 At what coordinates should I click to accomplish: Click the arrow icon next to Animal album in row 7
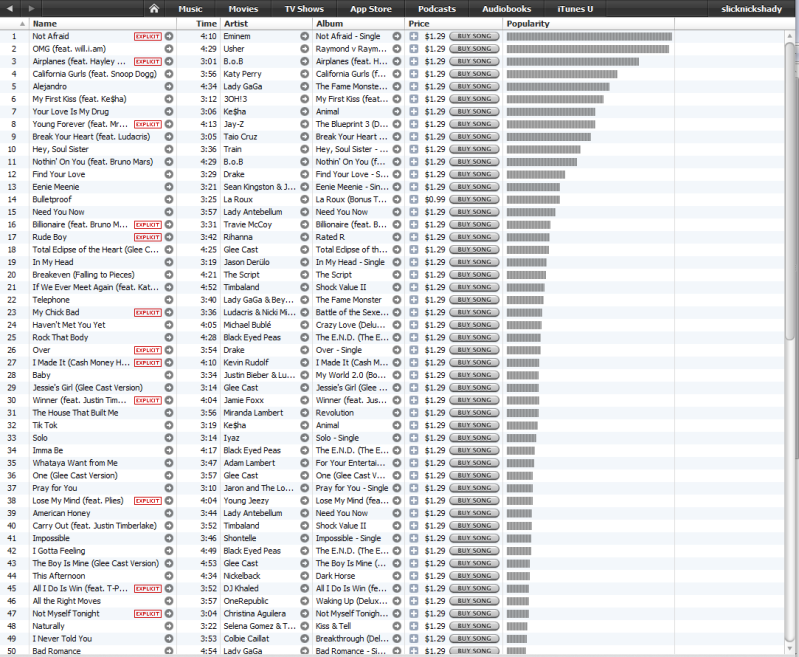tap(396, 112)
